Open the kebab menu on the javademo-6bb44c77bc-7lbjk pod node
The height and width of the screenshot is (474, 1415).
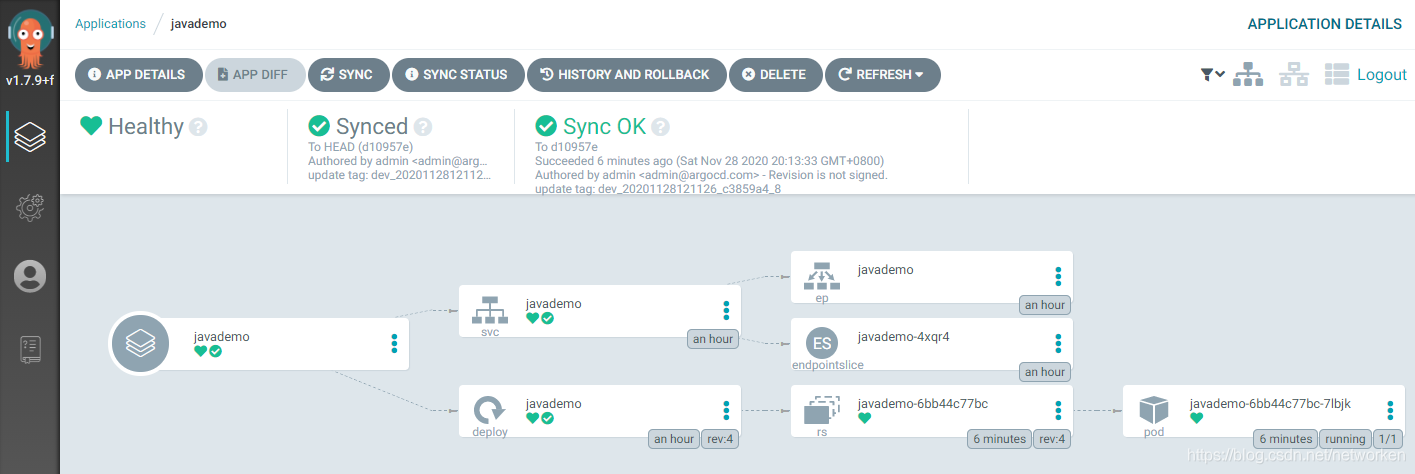coord(1390,410)
